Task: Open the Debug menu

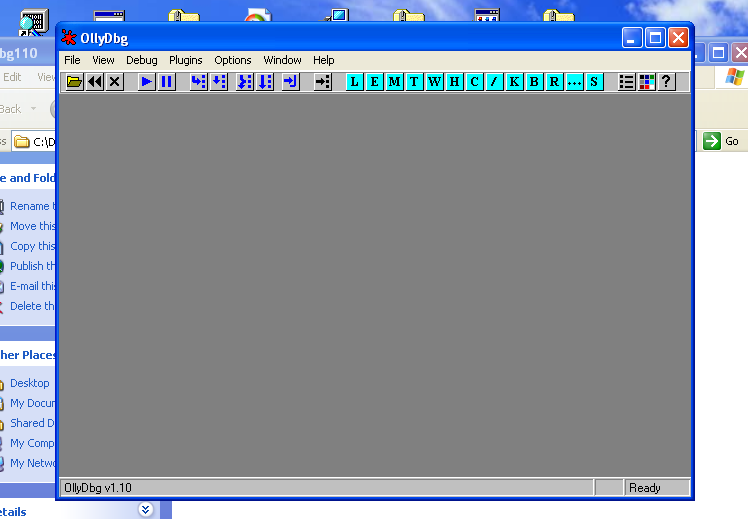Action: [x=142, y=60]
